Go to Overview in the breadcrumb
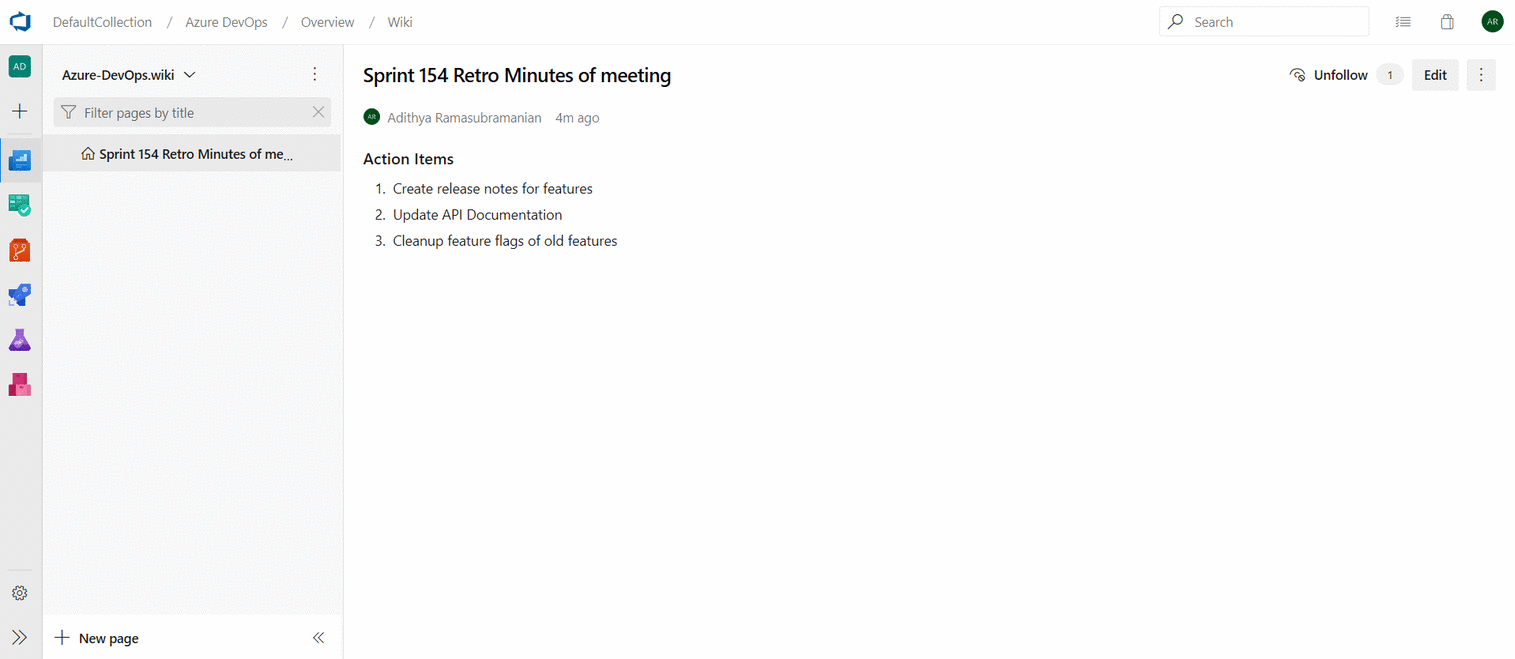This screenshot has height=659, width=1515. (327, 21)
